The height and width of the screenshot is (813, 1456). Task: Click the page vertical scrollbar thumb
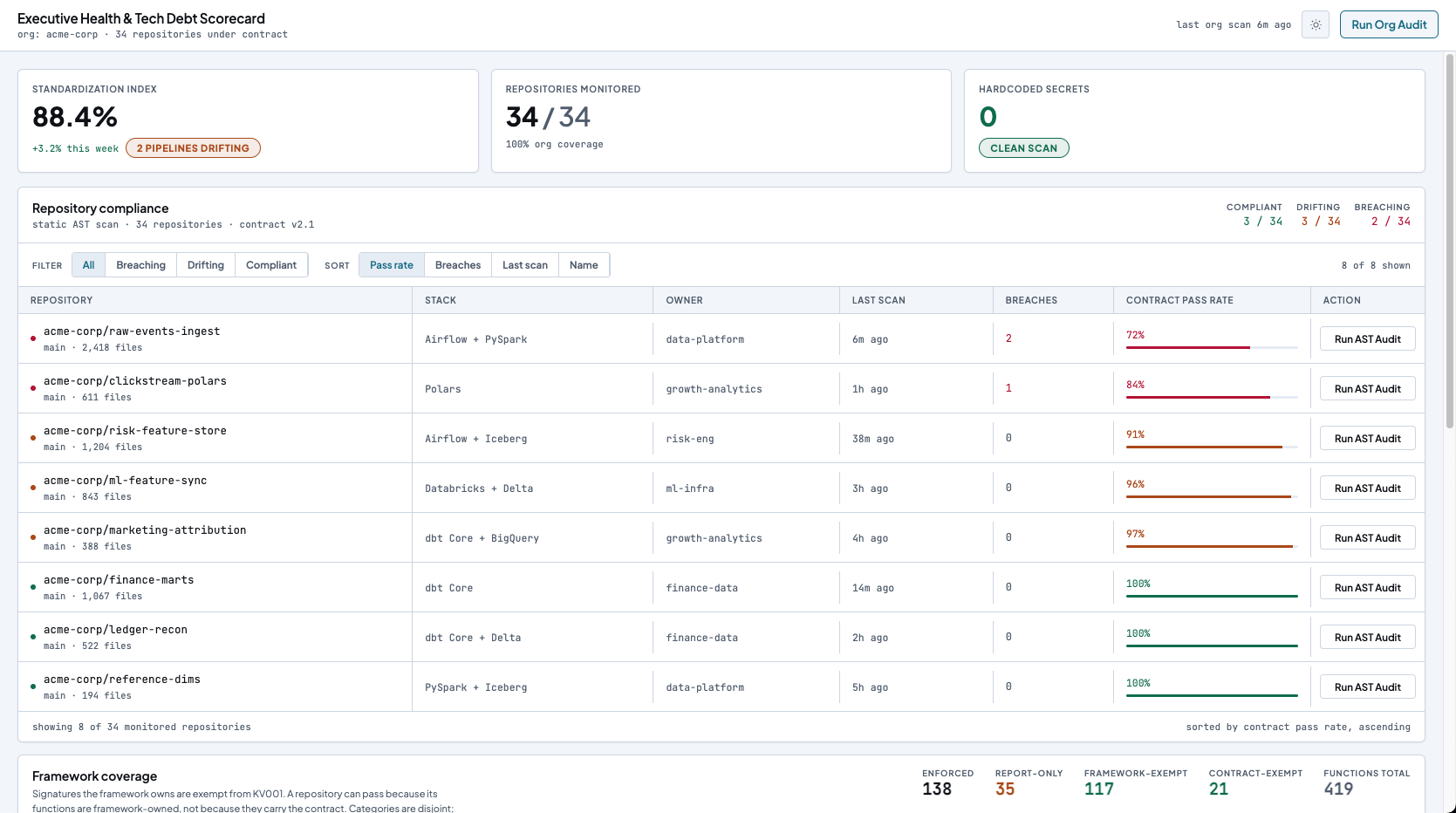click(x=1450, y=240)
